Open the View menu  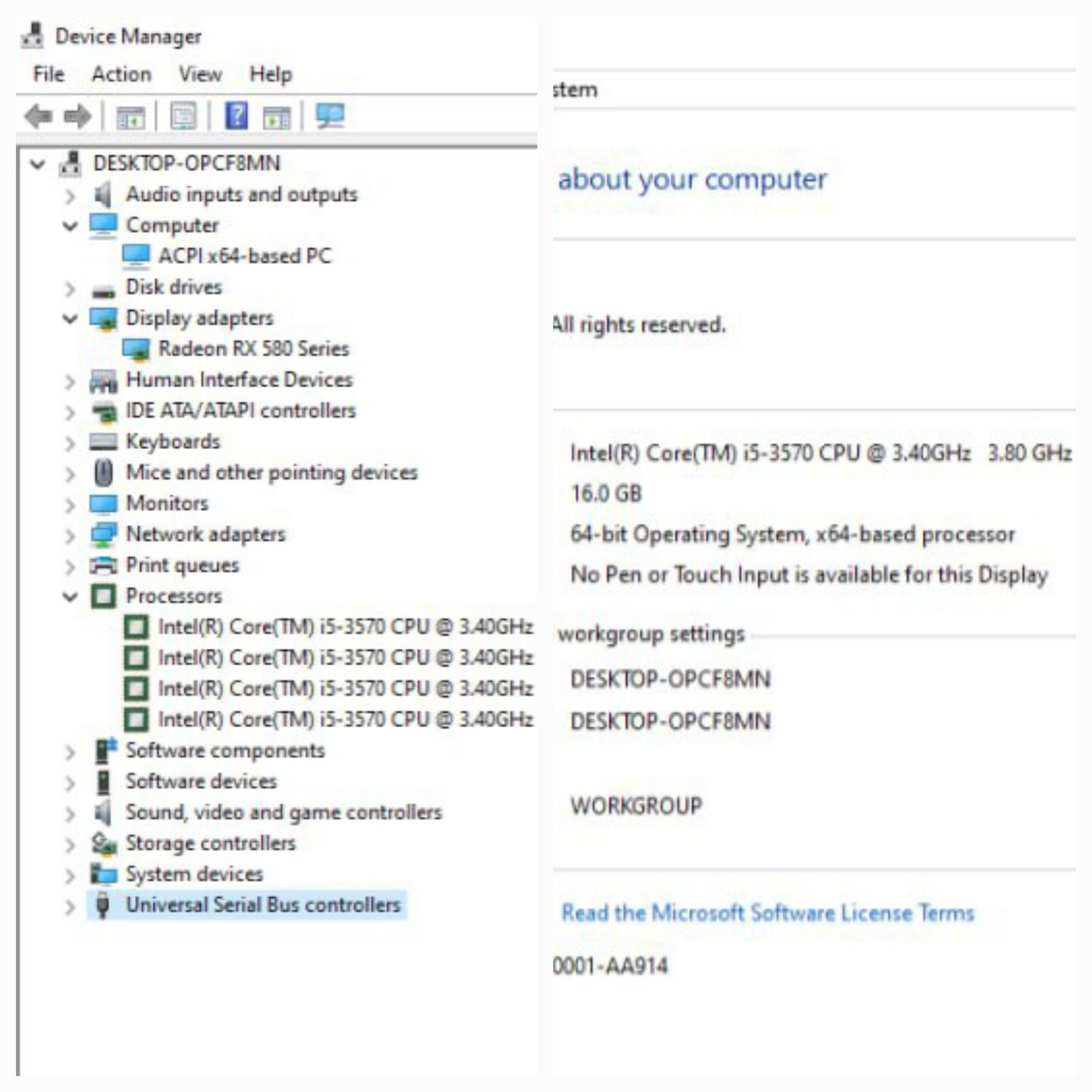point(200,74)
